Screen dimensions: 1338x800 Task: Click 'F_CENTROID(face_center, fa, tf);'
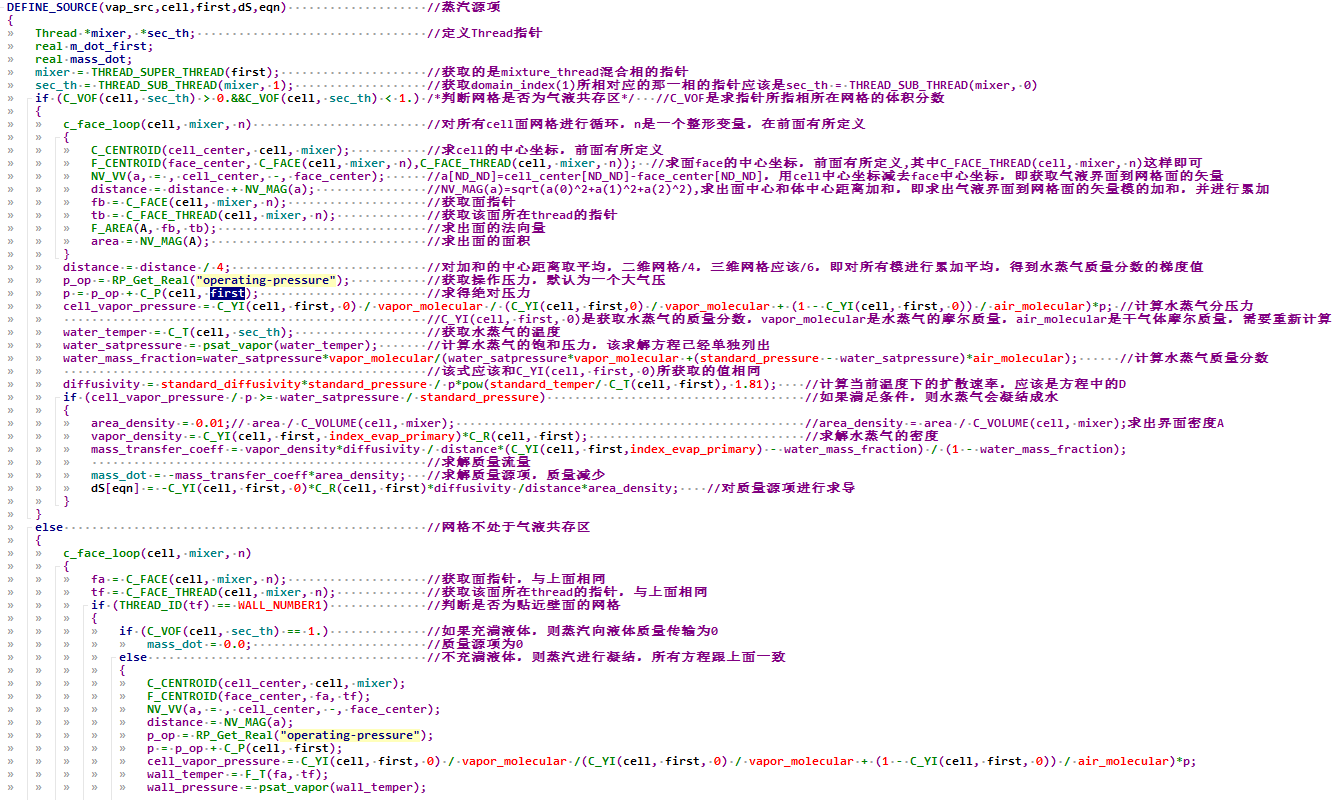point(259,696)
